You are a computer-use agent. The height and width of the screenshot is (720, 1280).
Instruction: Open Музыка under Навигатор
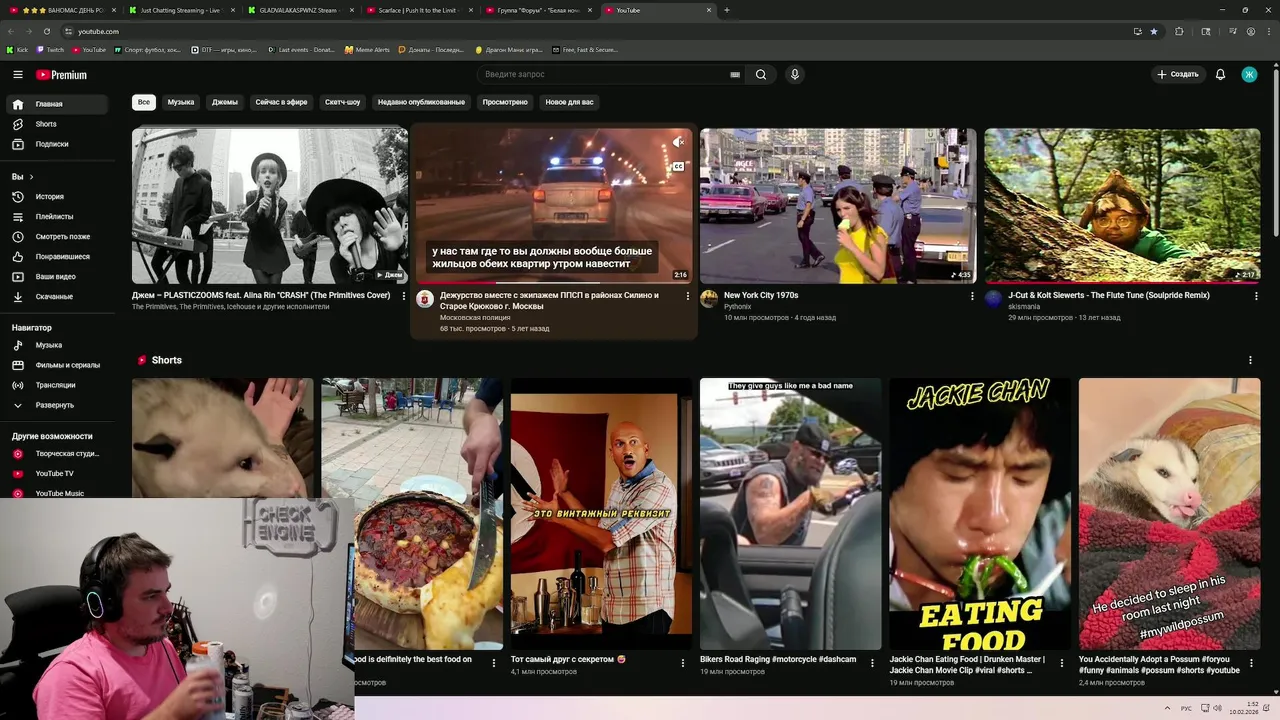pos(57,345)
